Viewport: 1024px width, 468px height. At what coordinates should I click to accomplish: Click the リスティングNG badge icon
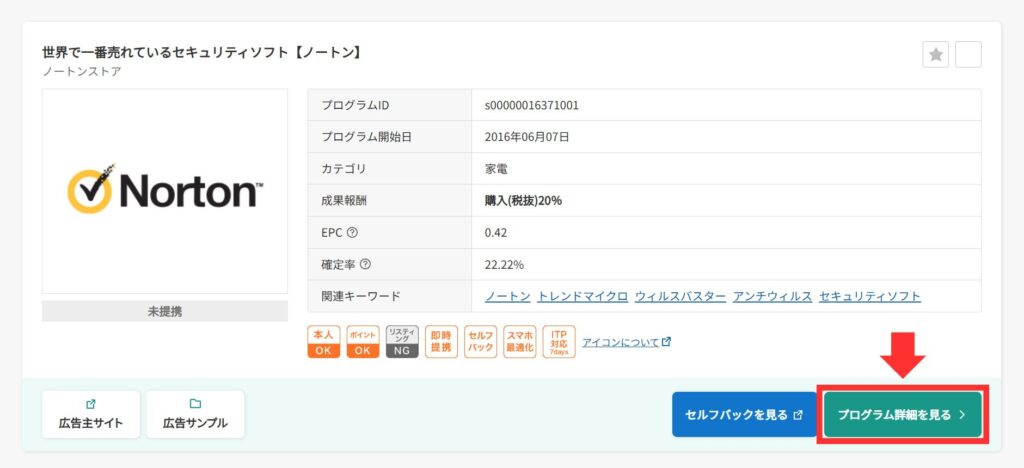click(402, 342)
